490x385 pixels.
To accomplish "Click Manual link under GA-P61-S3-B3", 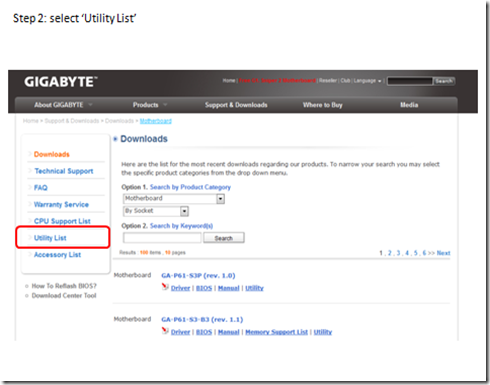I will coord(229,332).
